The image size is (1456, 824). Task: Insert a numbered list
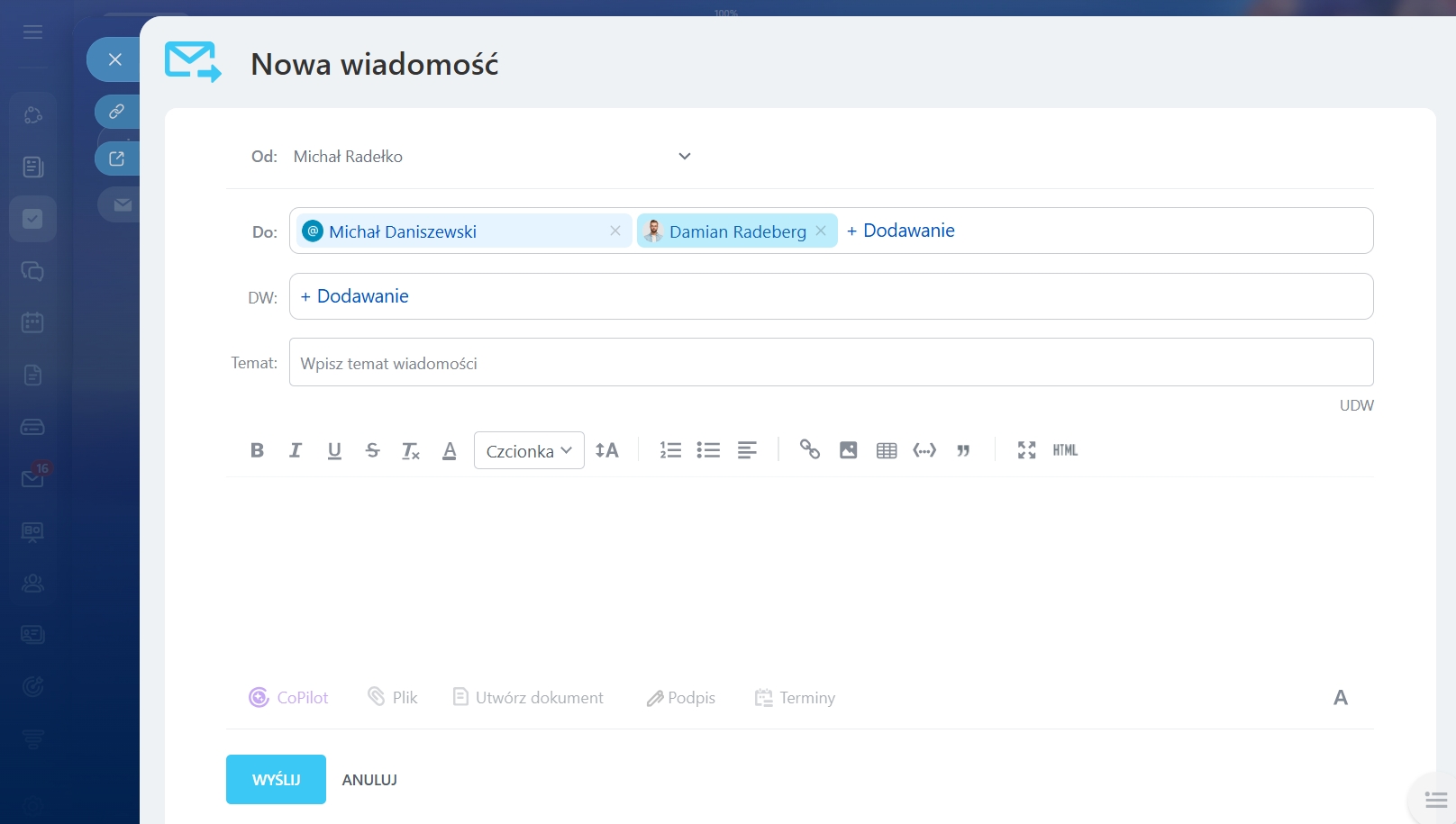click(x=670, y=450)
